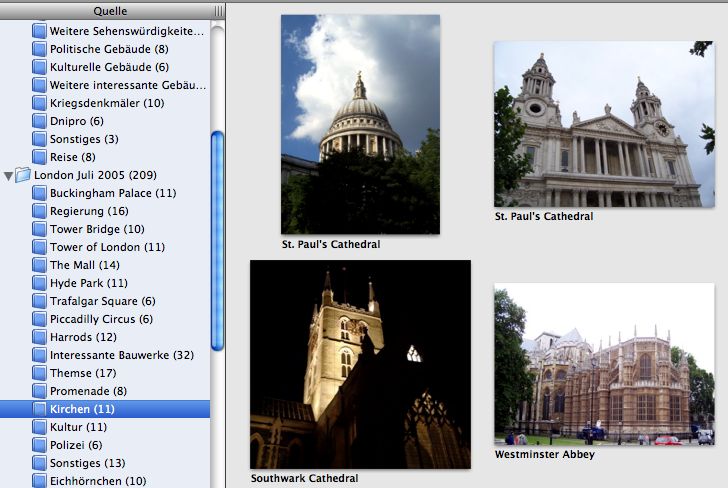Click album icon beside Interessante Bauwerke (32)
Viewport: 728px width, 488px height.
click(x=39, y=355)
